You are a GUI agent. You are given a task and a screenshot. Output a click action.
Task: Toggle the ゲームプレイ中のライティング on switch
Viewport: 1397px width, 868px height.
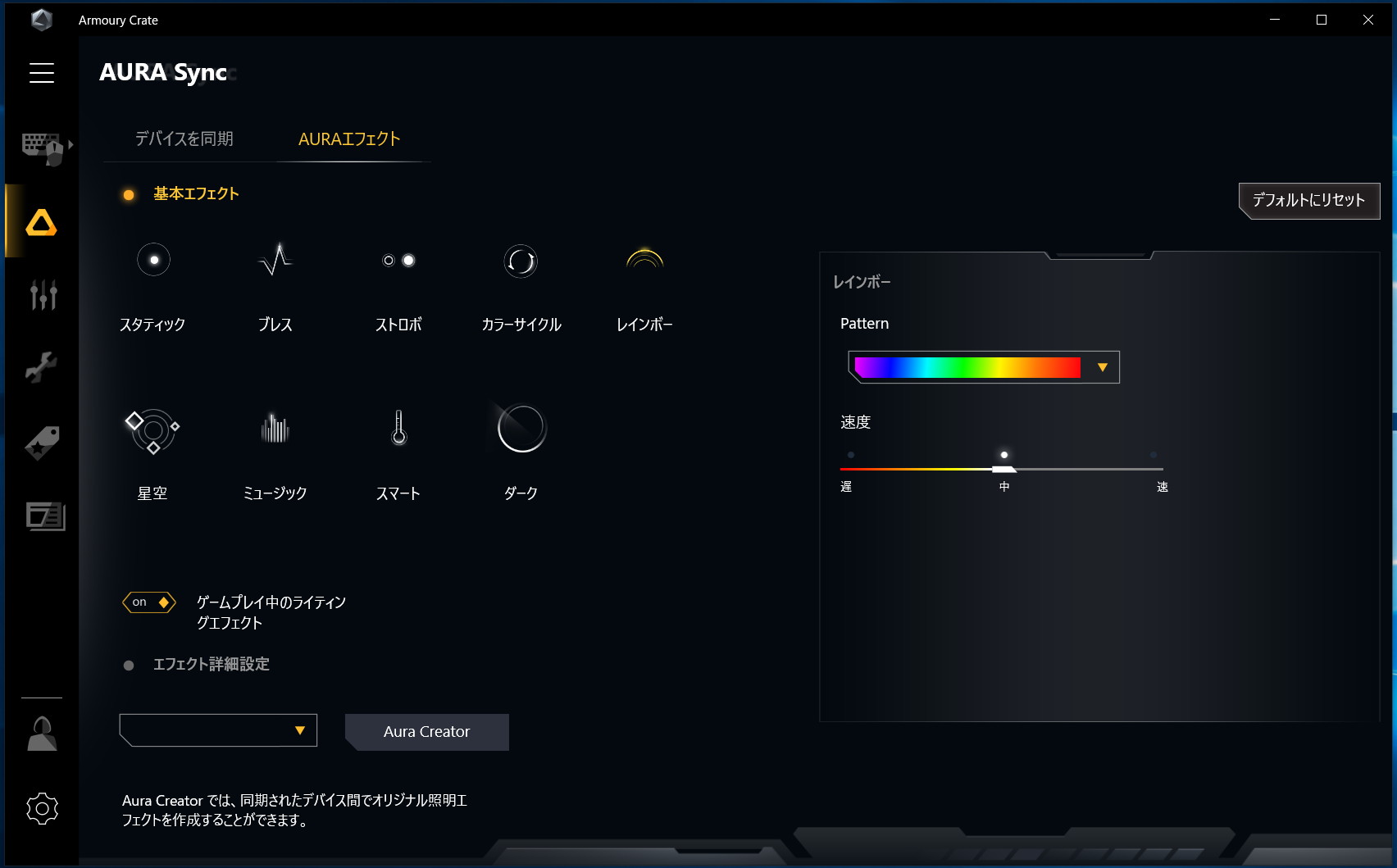[x=149, y=602]
